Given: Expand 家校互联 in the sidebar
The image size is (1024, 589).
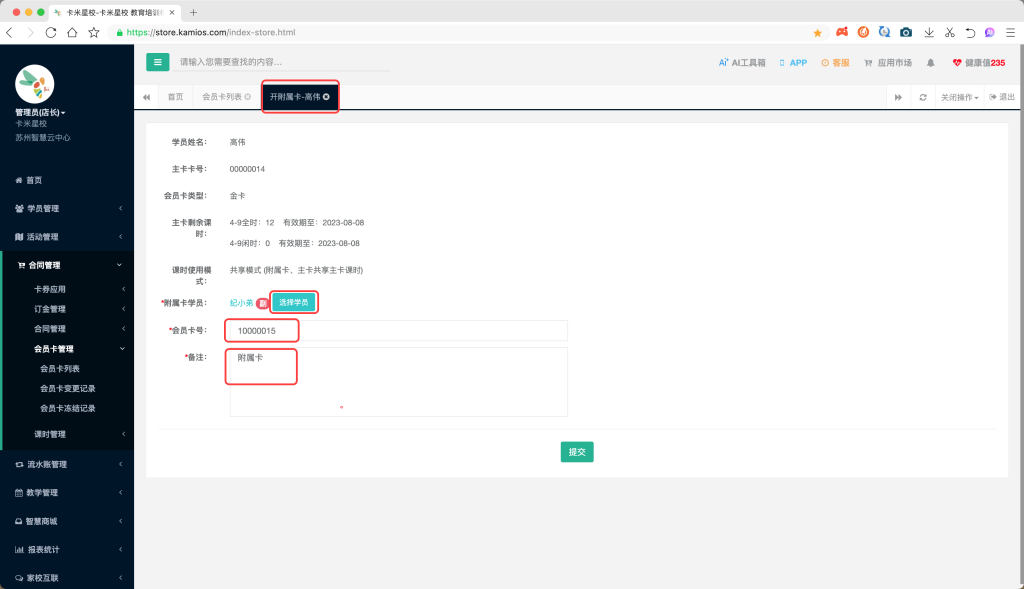Looking at the screenshot, I should (67, 578).
